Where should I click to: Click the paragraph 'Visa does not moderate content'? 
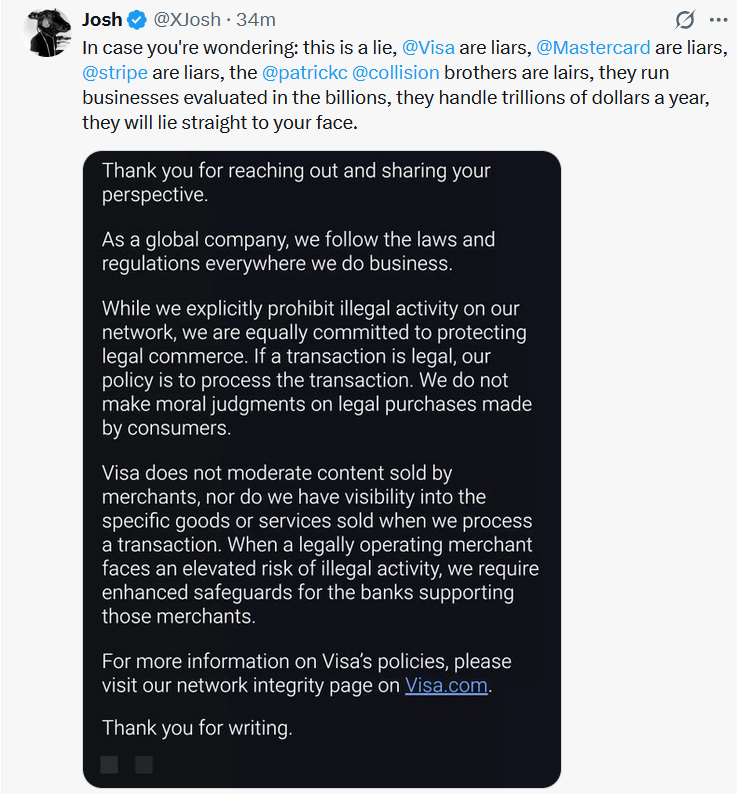[x=320, y=544]
